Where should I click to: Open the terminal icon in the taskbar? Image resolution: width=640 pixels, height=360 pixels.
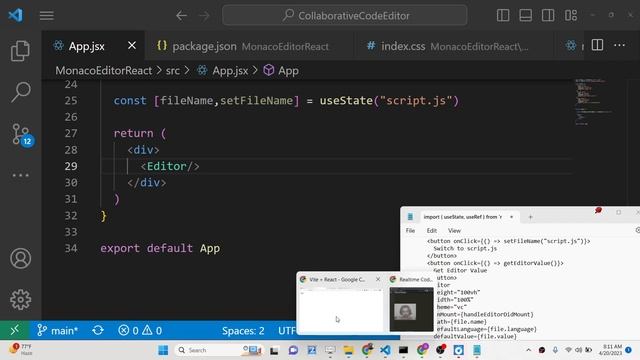click(404, 350)
